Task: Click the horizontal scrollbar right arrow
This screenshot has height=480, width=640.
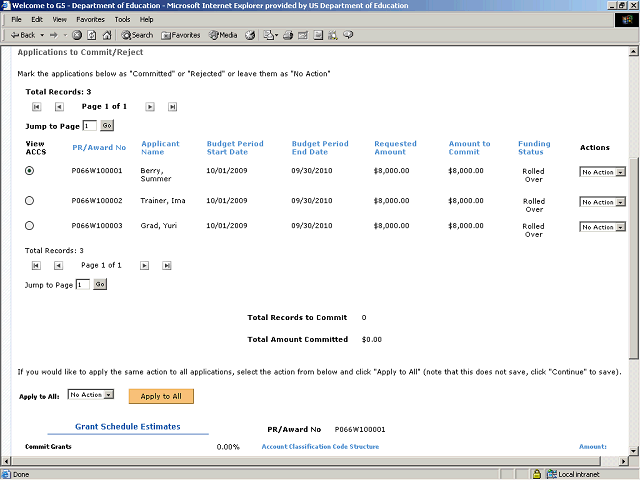Action: [623, 461]
